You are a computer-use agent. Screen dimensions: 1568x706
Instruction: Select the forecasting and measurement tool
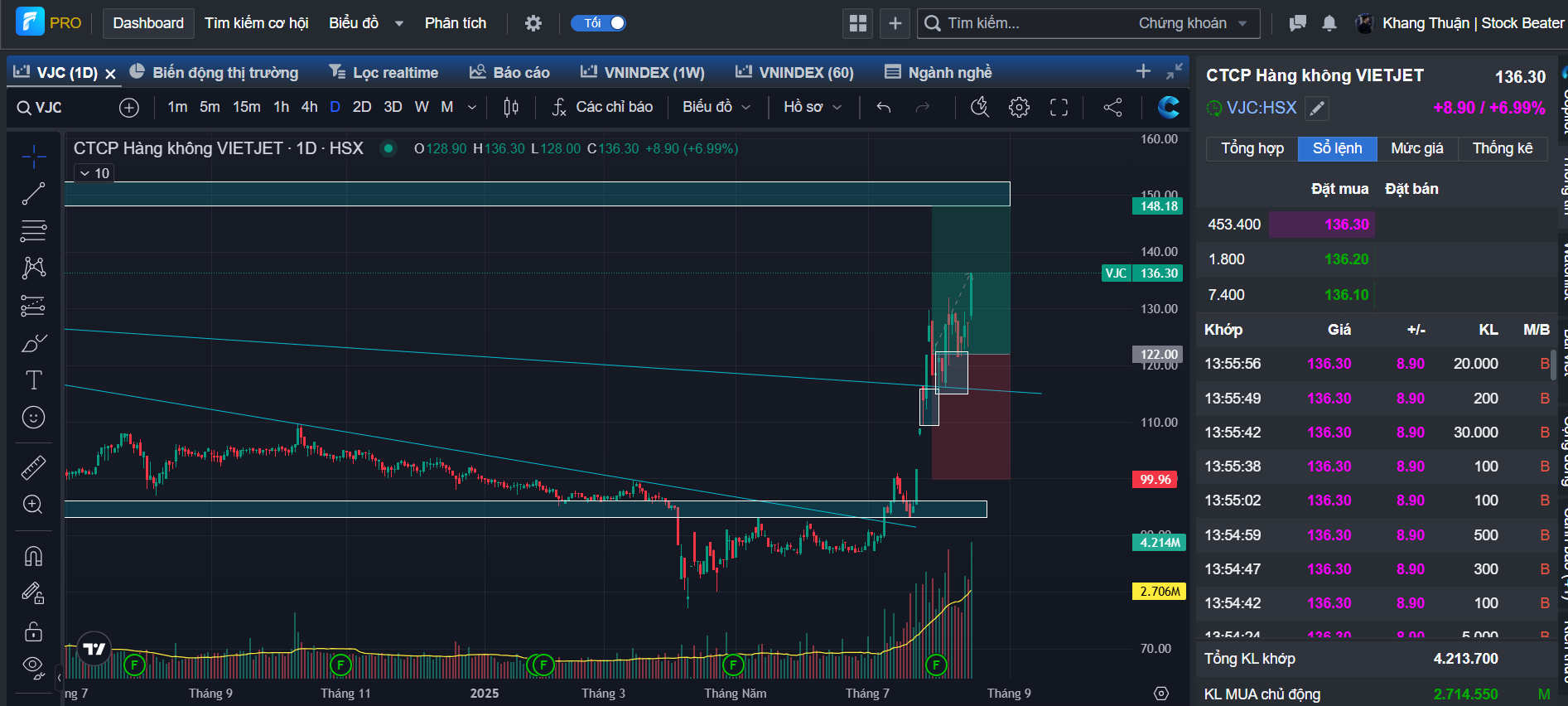tap(34, 306)
